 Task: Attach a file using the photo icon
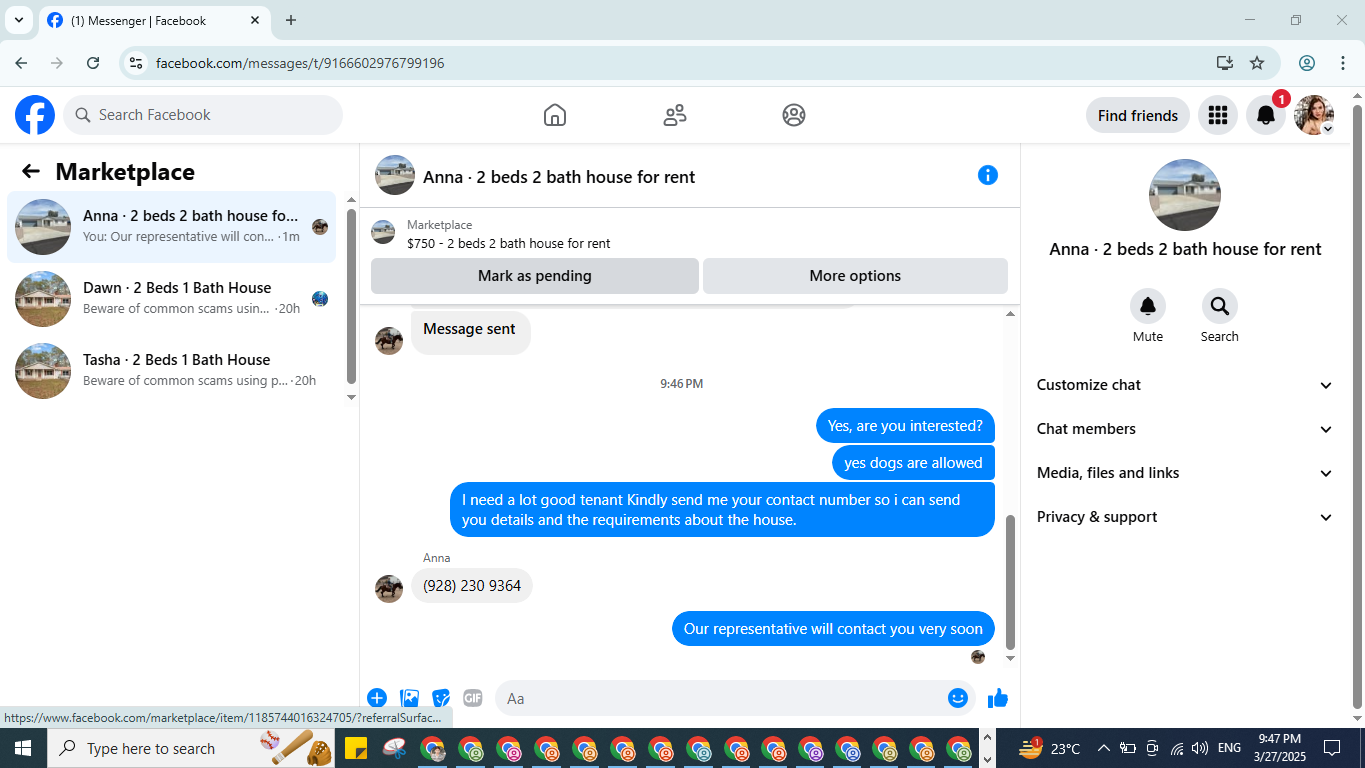click(x=409, y=698)
